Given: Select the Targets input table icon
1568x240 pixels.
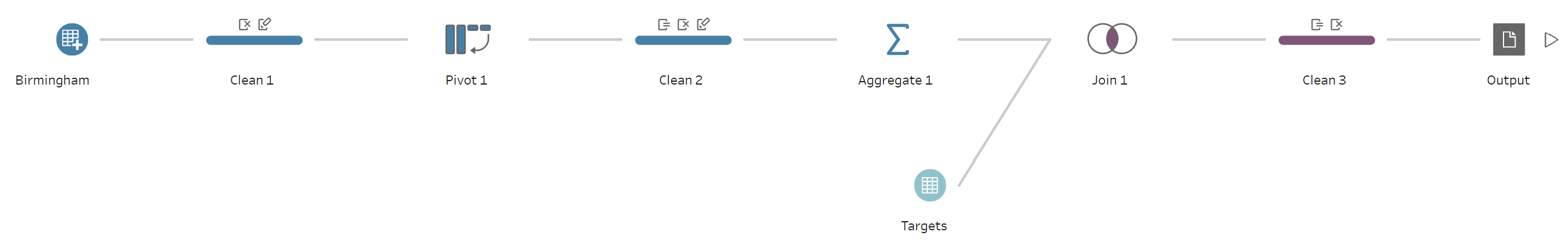Looking at the screenshot, I should point(929,185).
